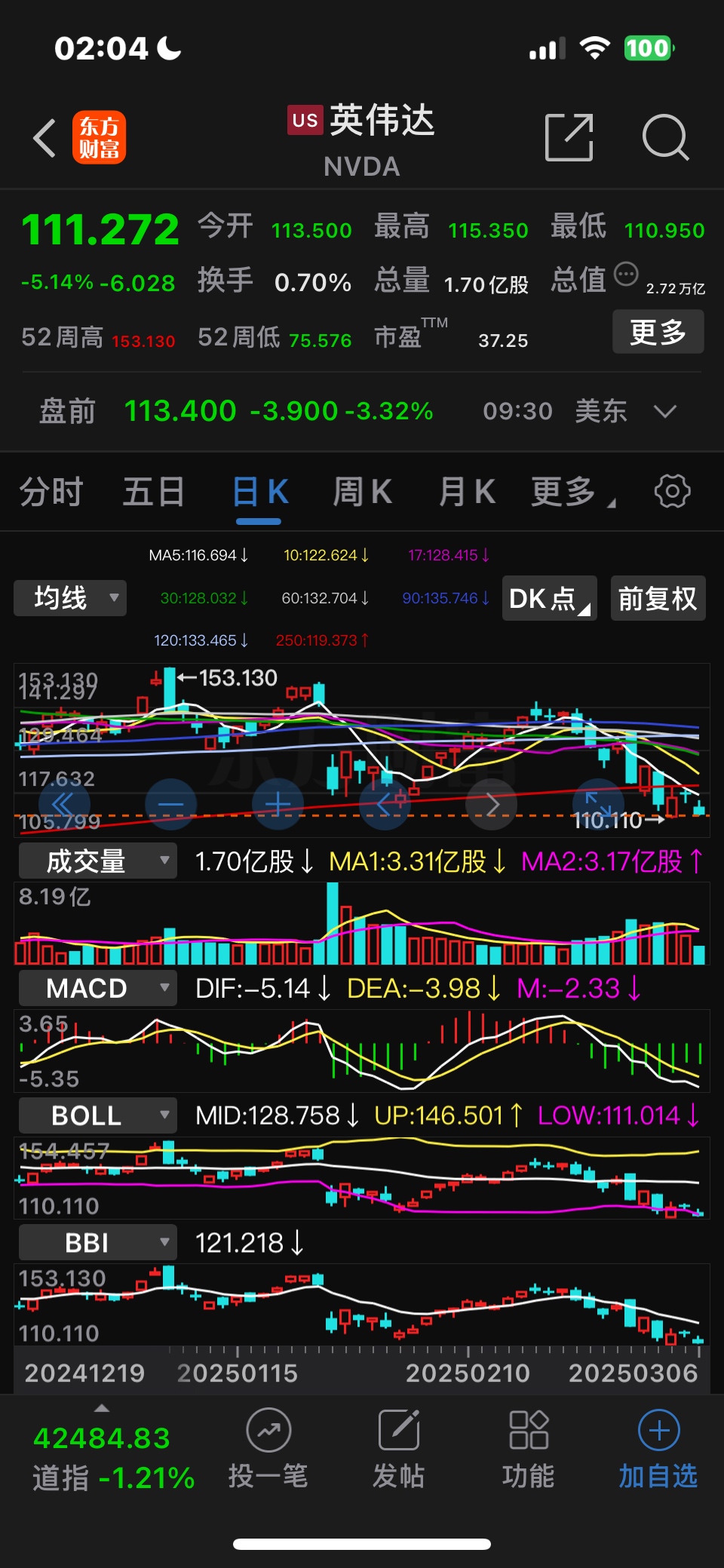Open 发帖 post icon
This screenshot has width=724, height=1568.
[399, 1429]
